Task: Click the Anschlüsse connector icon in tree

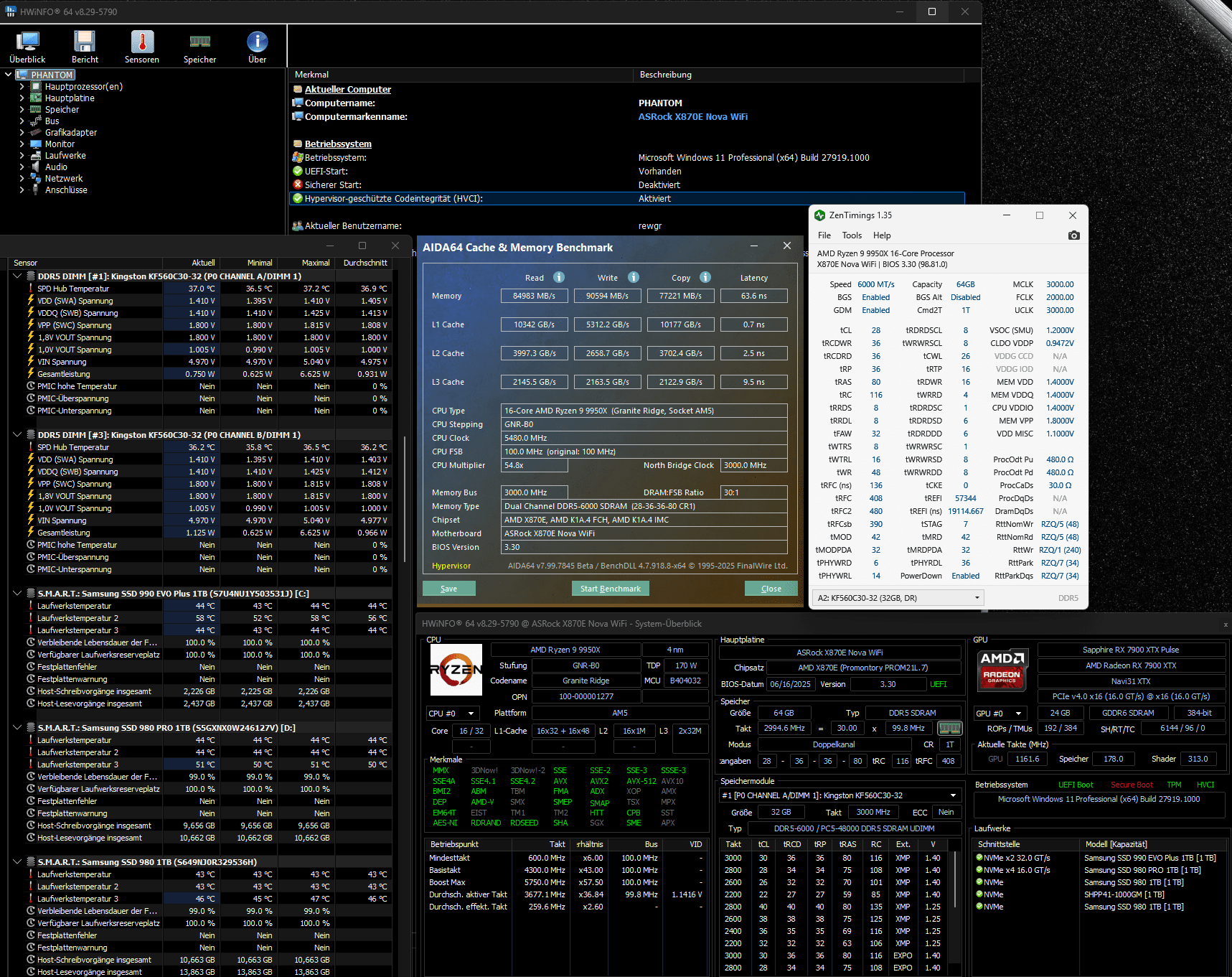Action: click(36, 190)
